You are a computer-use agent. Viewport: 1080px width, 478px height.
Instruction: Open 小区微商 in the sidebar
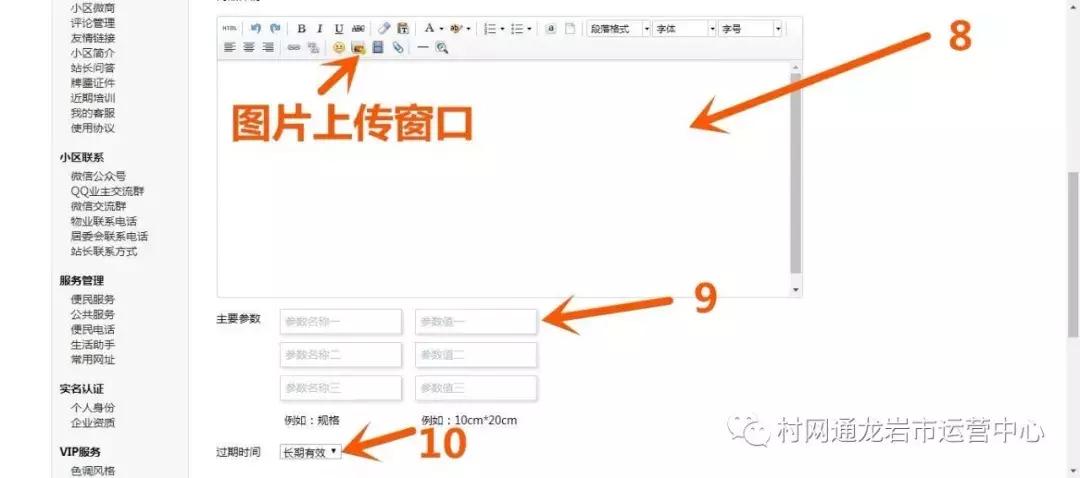click(x=93, y=8)
